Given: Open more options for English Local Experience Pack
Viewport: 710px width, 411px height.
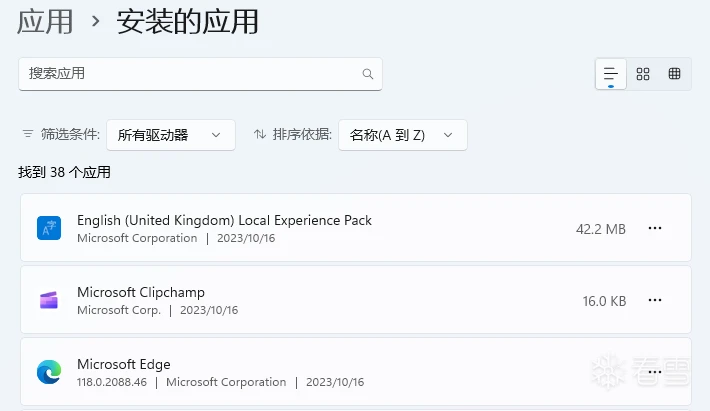Looking at the screenshot, I should [x=655, y=228].
